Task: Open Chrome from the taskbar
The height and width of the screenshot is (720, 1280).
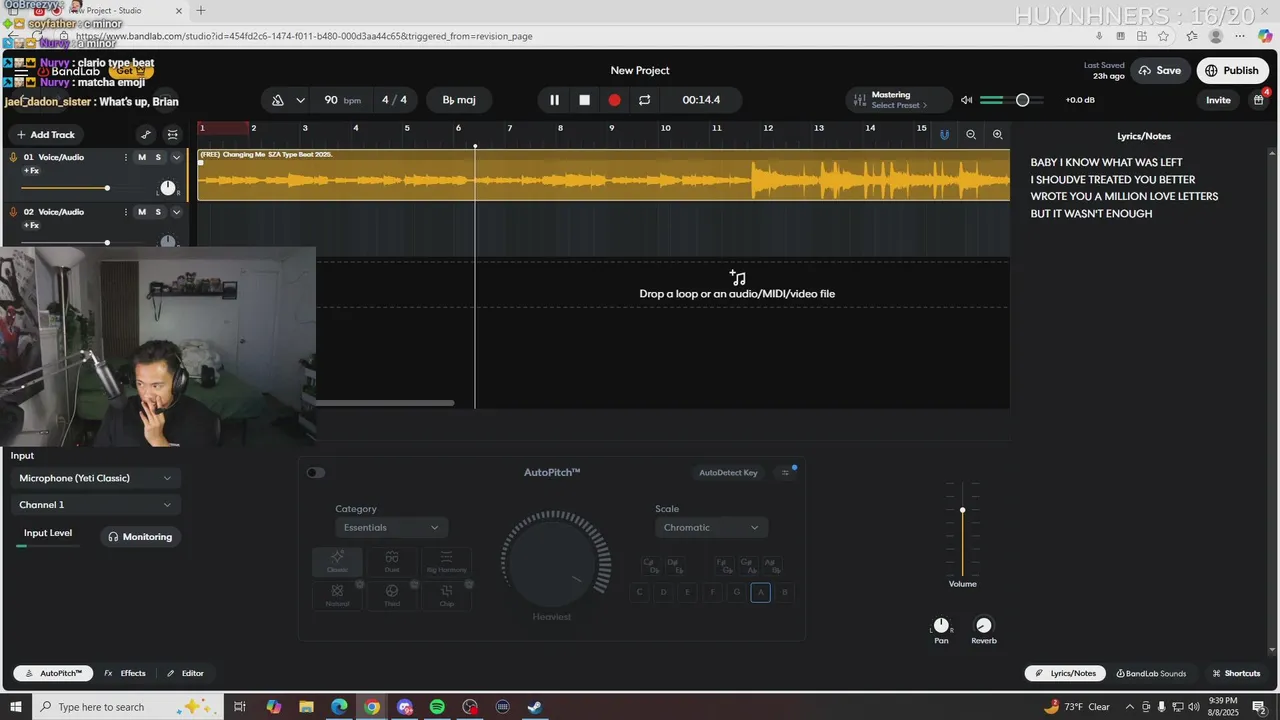Action: point(372,707)
